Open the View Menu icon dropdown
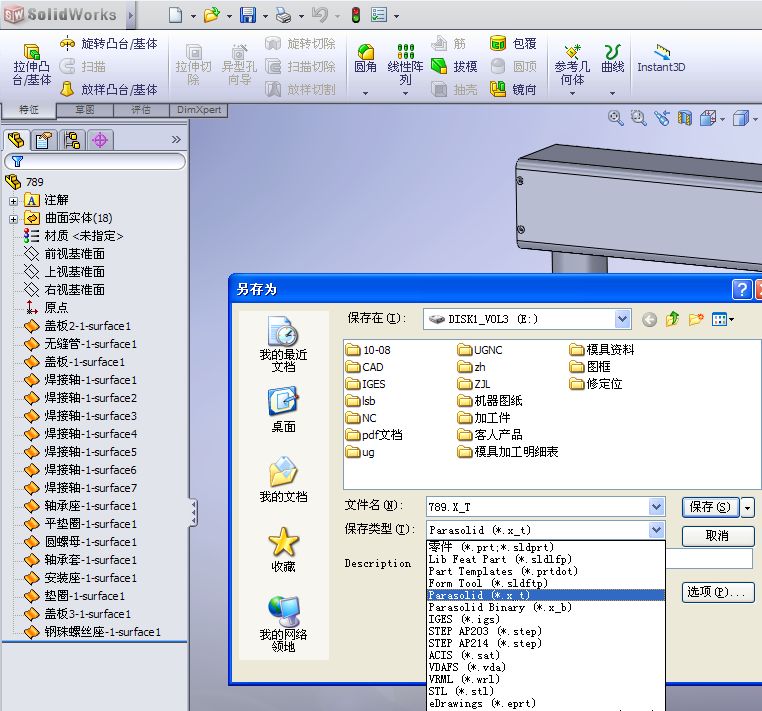762x711 pixels. pos(723,319)
